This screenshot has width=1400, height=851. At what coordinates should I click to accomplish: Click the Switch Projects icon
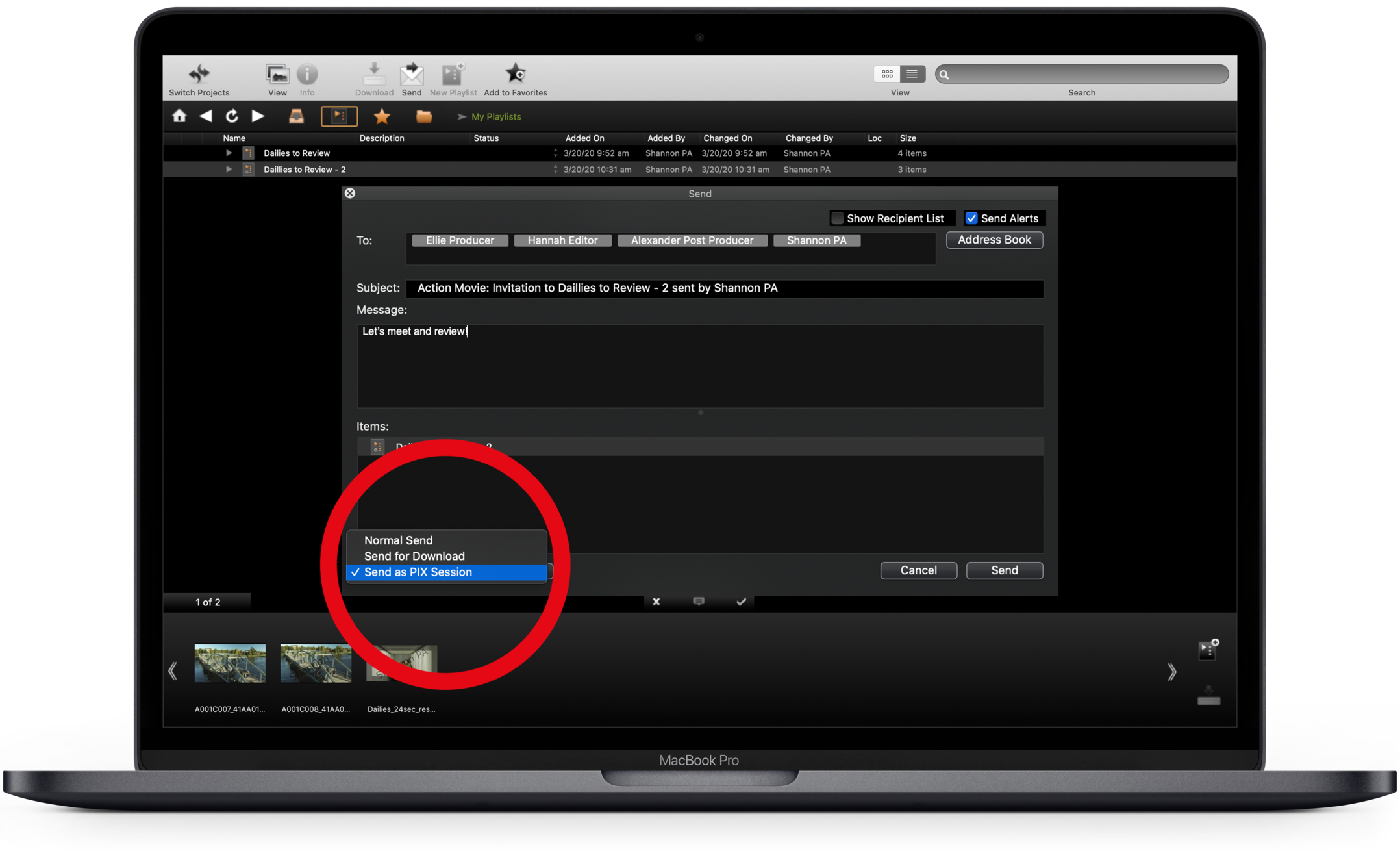199,73
